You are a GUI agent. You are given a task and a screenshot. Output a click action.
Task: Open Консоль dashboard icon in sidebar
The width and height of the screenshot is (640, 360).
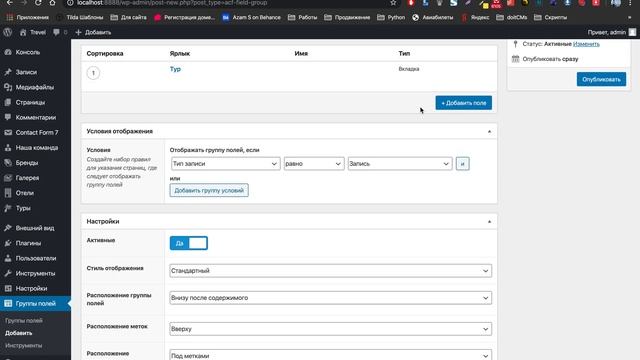pyautogui.click(x=8, y=52)
